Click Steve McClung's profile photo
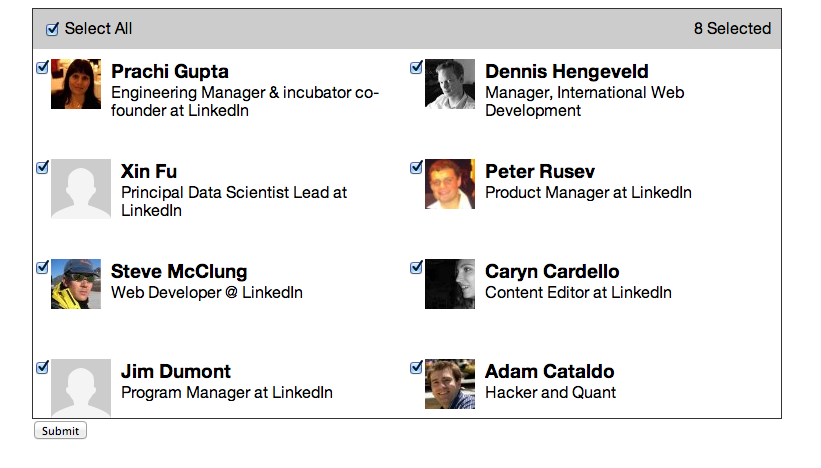Screen dimensions: 821x468 (x=76, y=284)
